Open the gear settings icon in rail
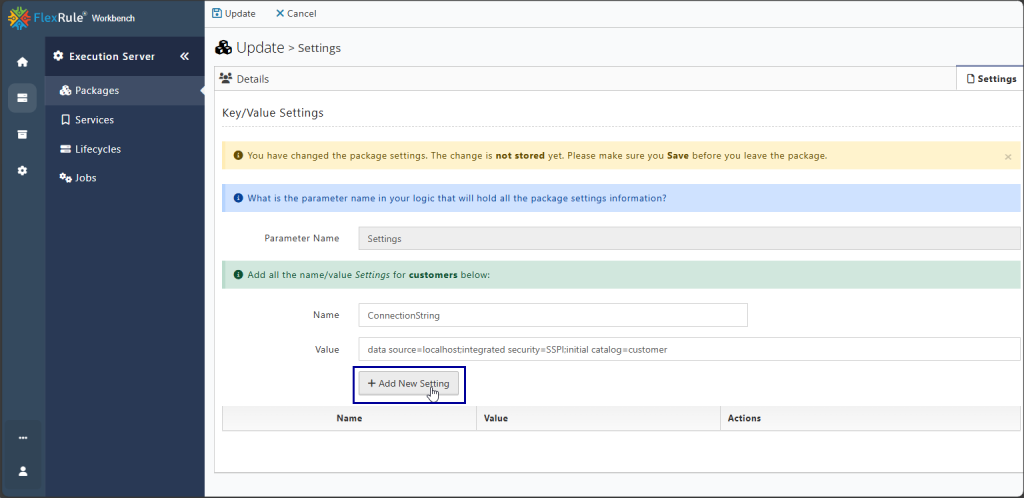Image resolution: width=1024 pixels, height=498 pixels. click(22, 170)
